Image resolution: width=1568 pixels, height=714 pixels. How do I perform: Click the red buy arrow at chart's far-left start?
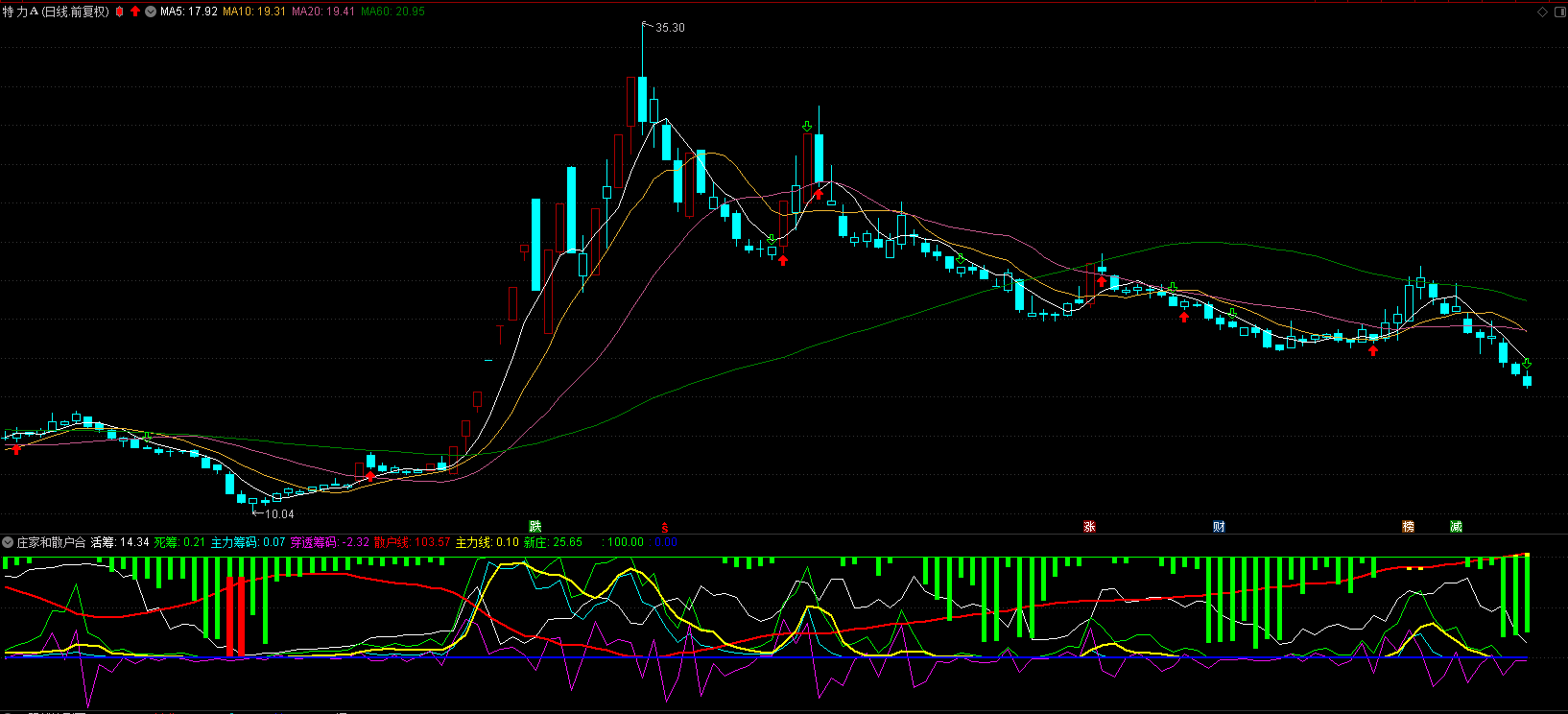coord(16,448)
